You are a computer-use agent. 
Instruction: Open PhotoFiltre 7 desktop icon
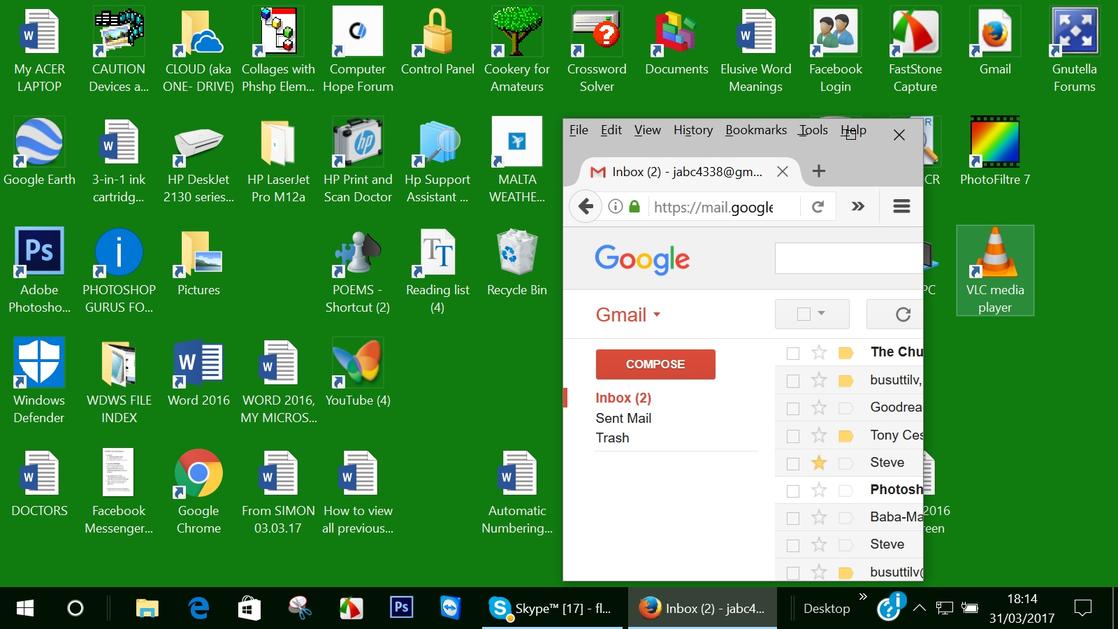995,151
